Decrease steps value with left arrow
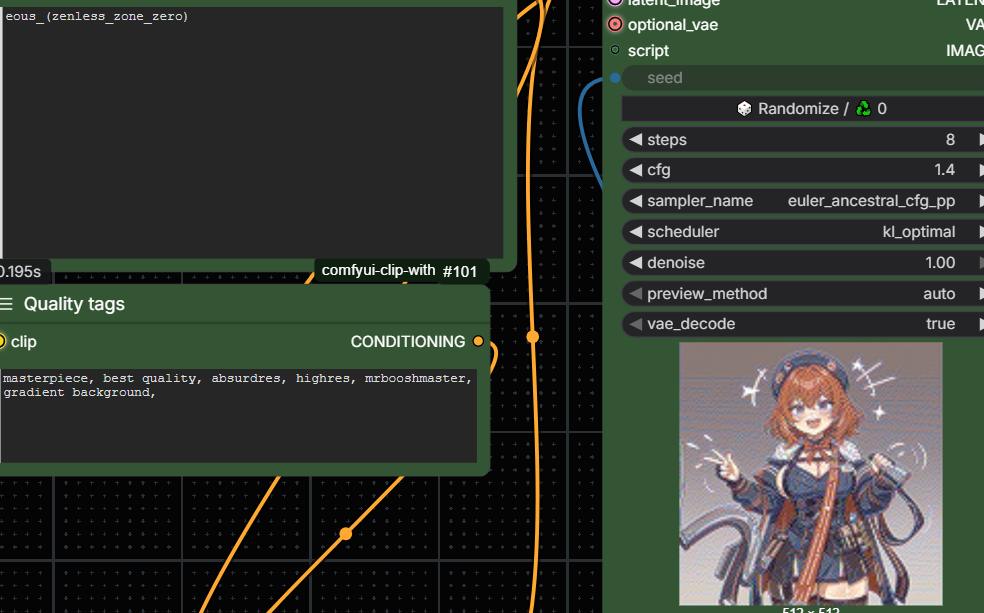This screenshot has height=613, width=984. [636, 139]
